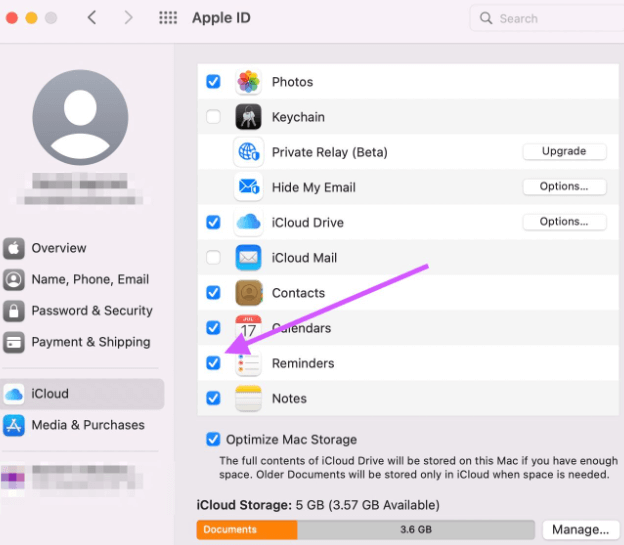Enable the Keychain checkbox
Screen dimensions: 624x545
click(x=213, y=117)
